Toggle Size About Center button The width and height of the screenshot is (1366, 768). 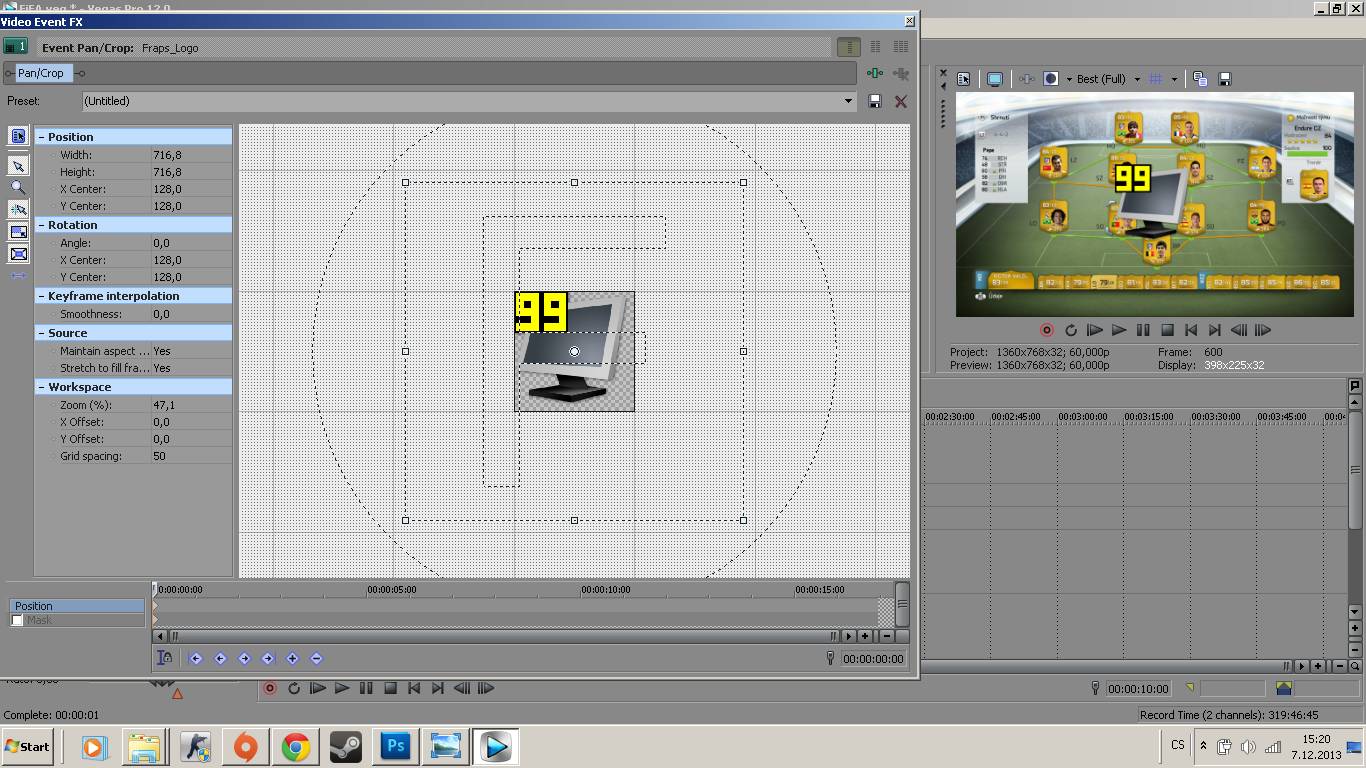[x=18, y=253]
